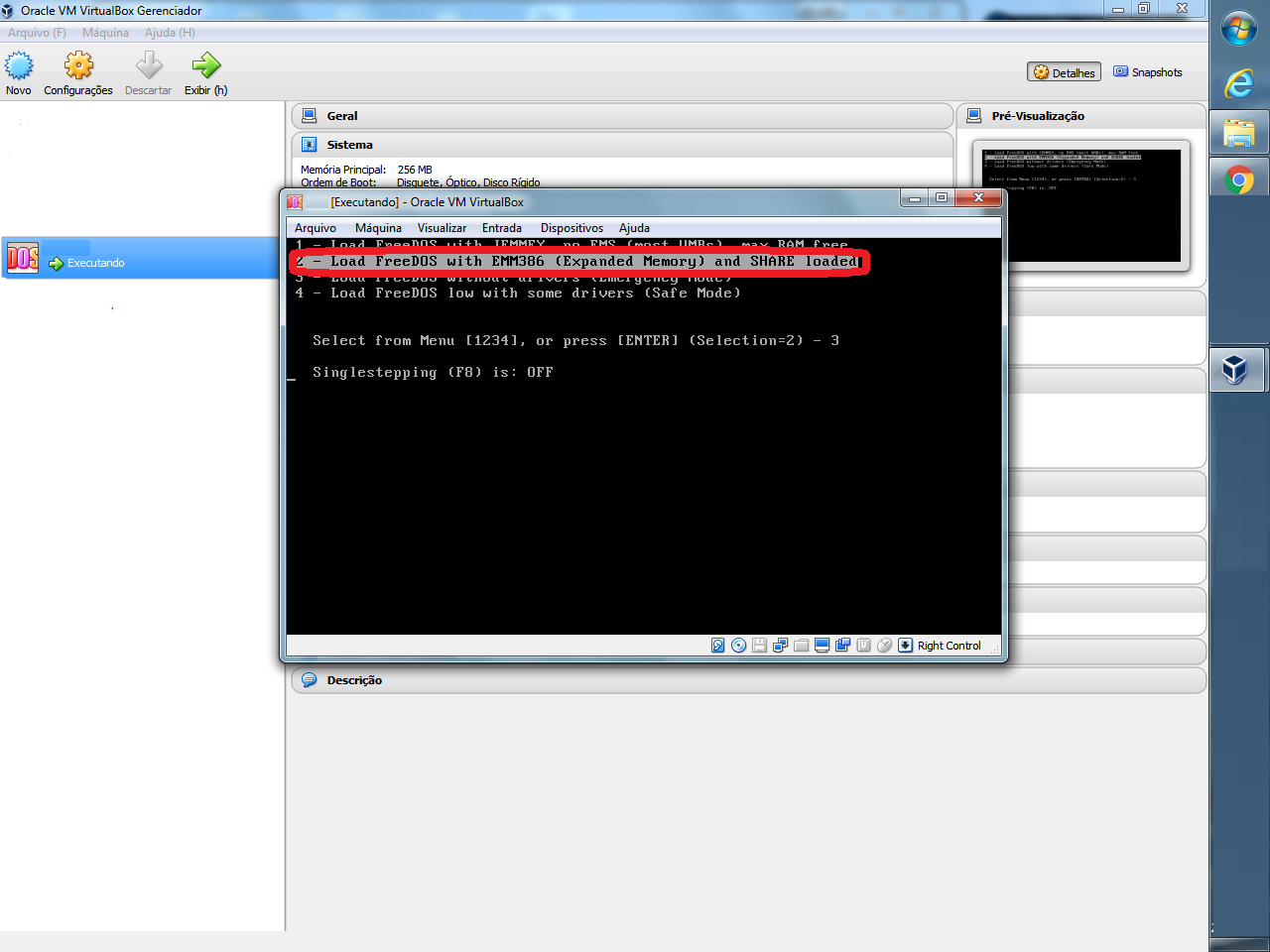Open the VM window Ajuda menu
This screenshot has height=952, width=1270.
[634, 228]
